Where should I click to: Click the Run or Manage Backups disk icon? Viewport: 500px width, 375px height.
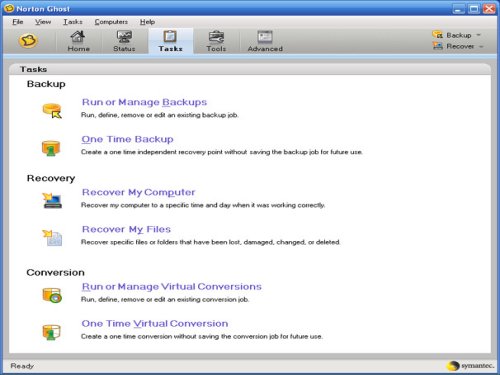pos(52,110)
